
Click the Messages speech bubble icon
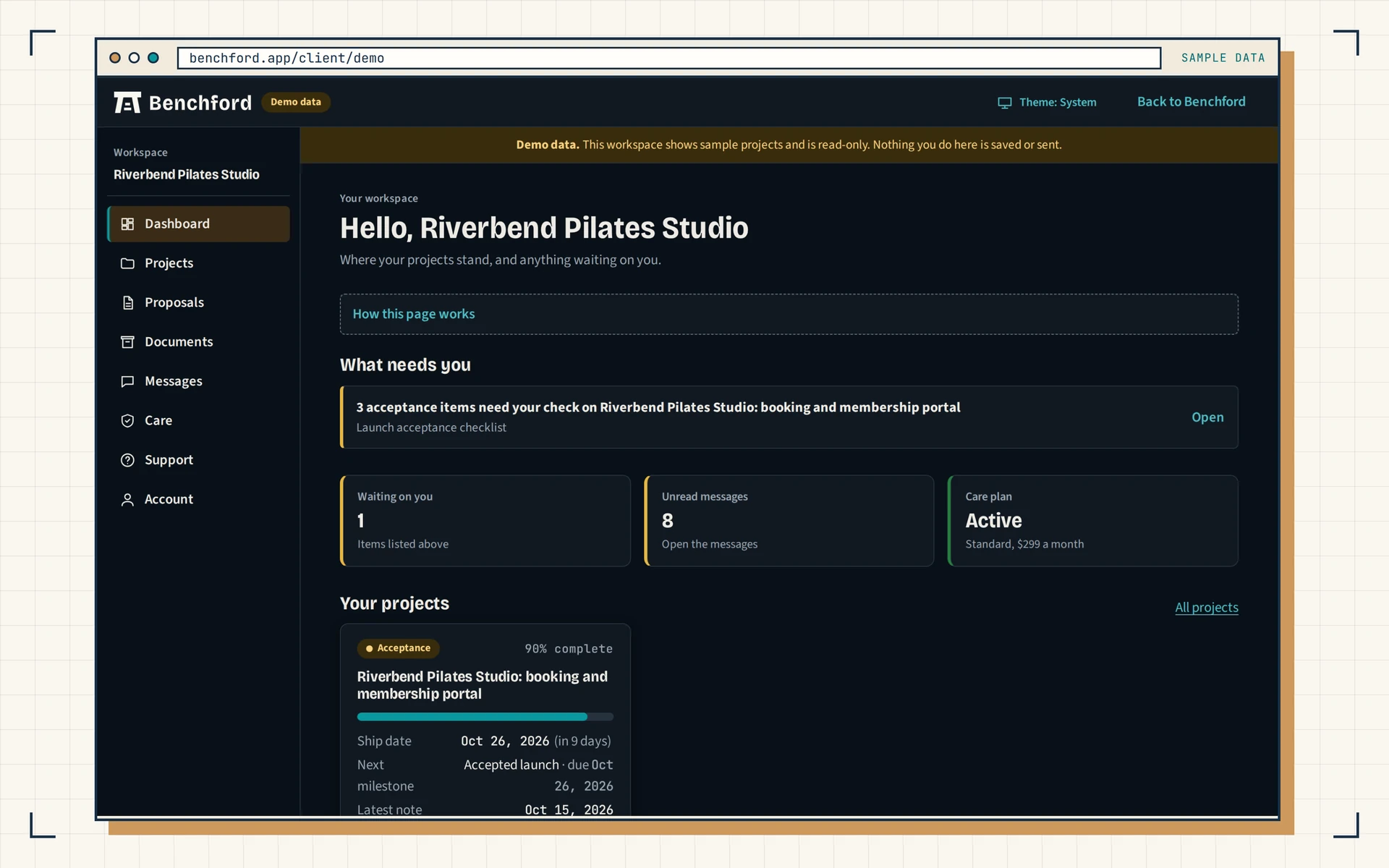(x=127, y=381)
